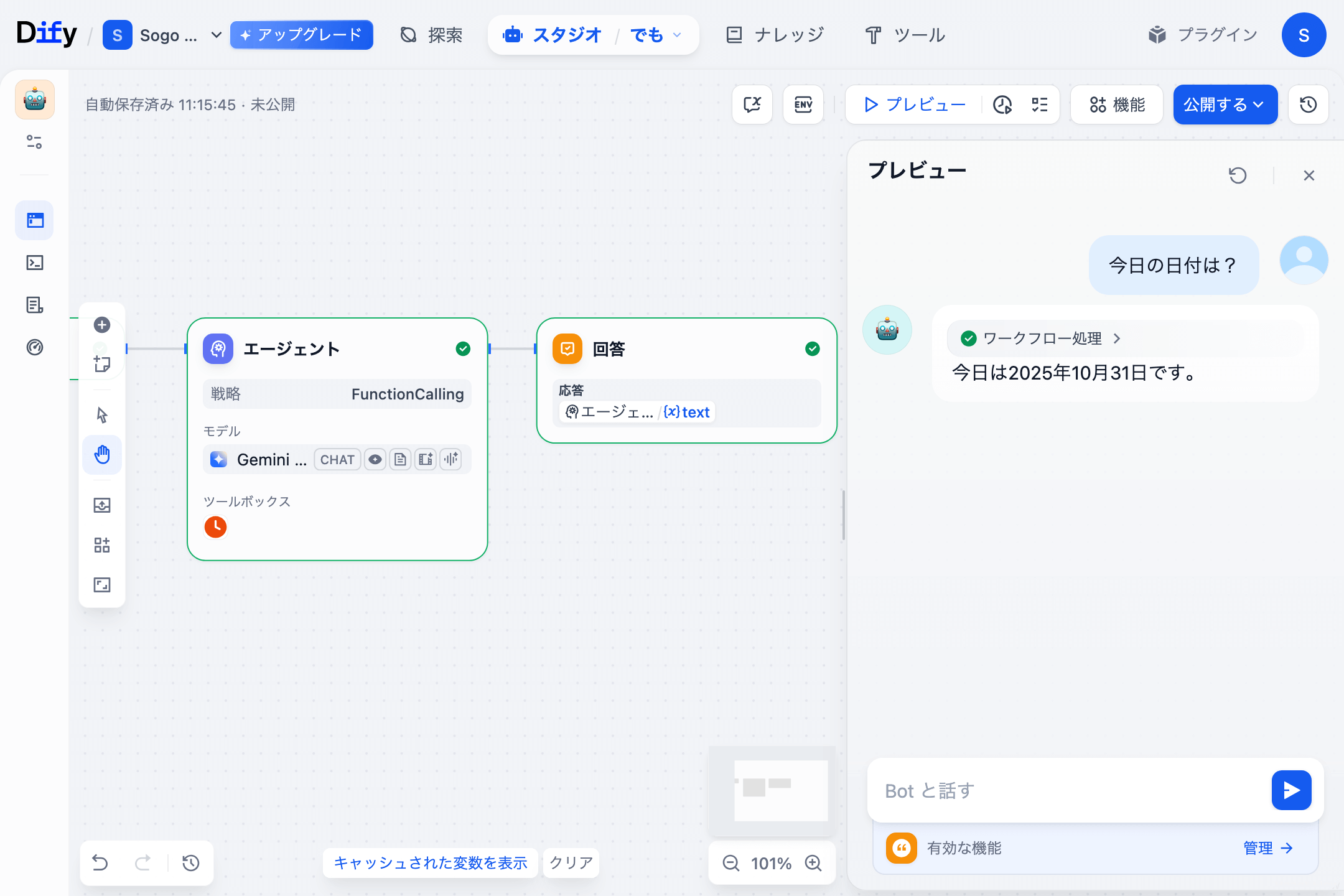This screenshot has width=1344, height=896.
Task: Click the アップグレード button
Action: coord(301,35)
